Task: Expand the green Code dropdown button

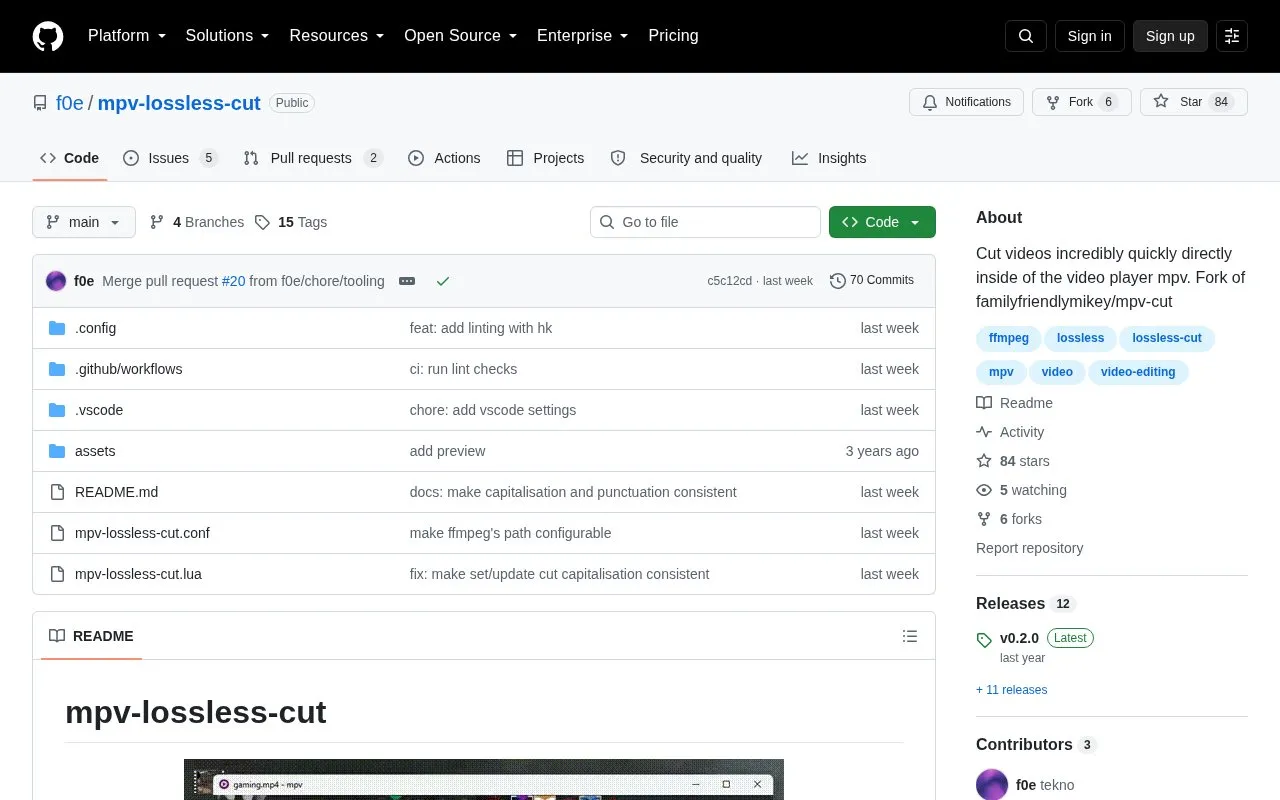Action: [x=882, y=222]
